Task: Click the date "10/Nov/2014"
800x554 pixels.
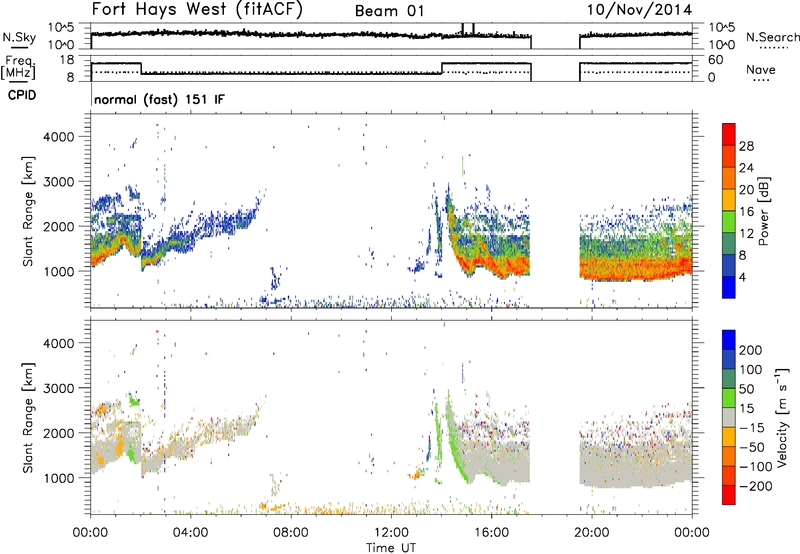Action: click(x=639, y=10)
